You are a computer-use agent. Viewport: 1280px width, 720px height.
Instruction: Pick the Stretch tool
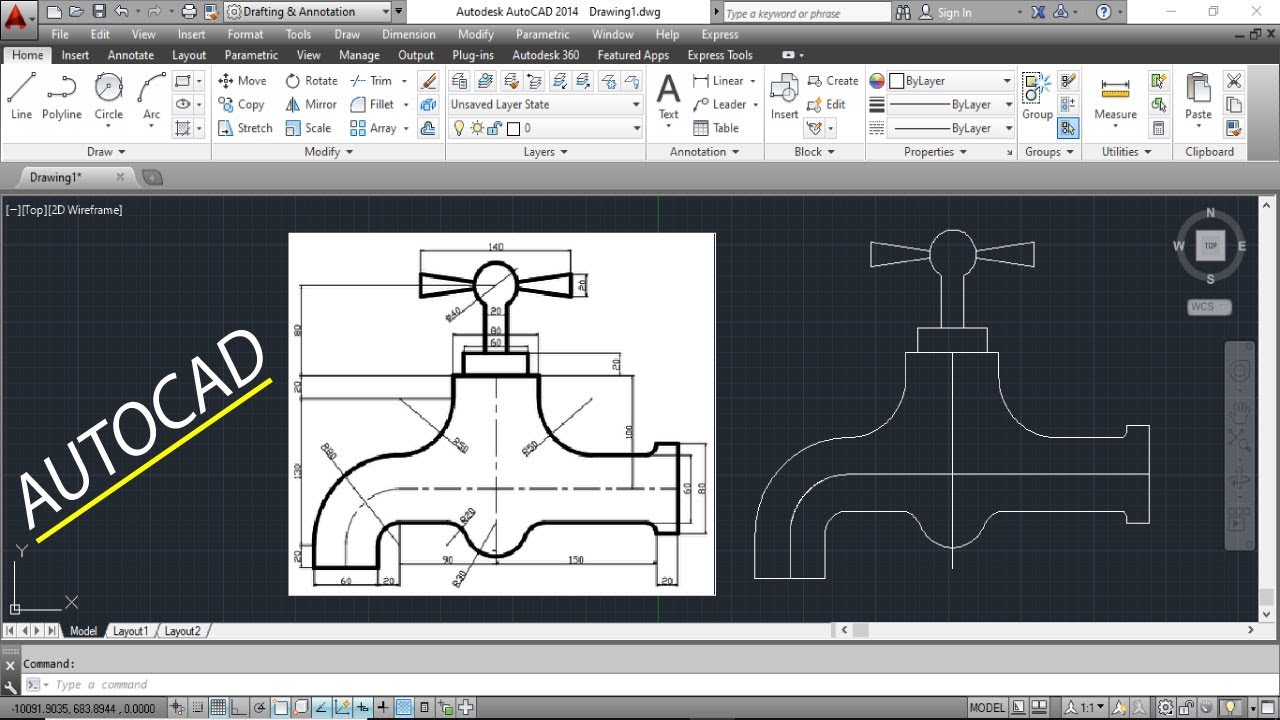245,128
